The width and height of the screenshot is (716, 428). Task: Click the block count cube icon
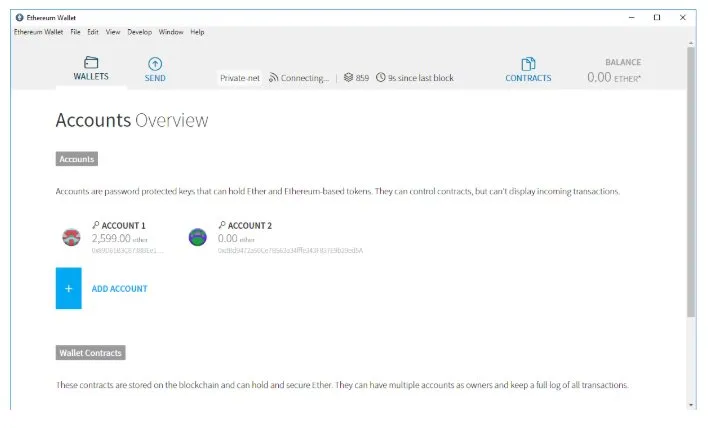[348, 78]
